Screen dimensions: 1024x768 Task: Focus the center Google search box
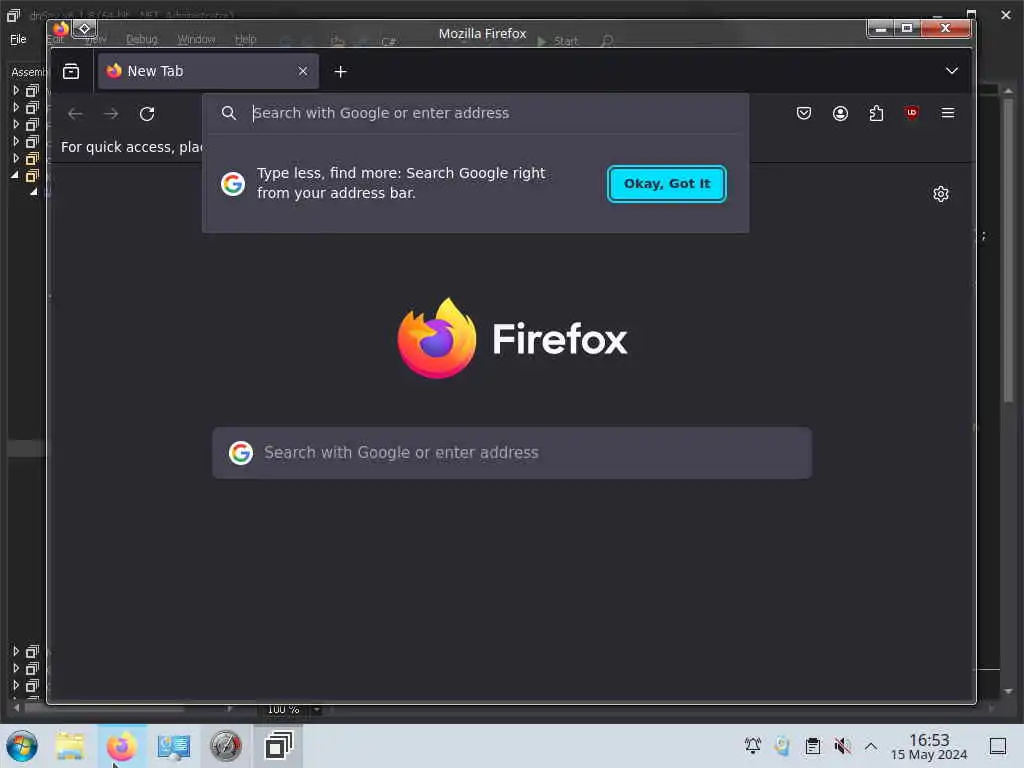pos(512,453)
